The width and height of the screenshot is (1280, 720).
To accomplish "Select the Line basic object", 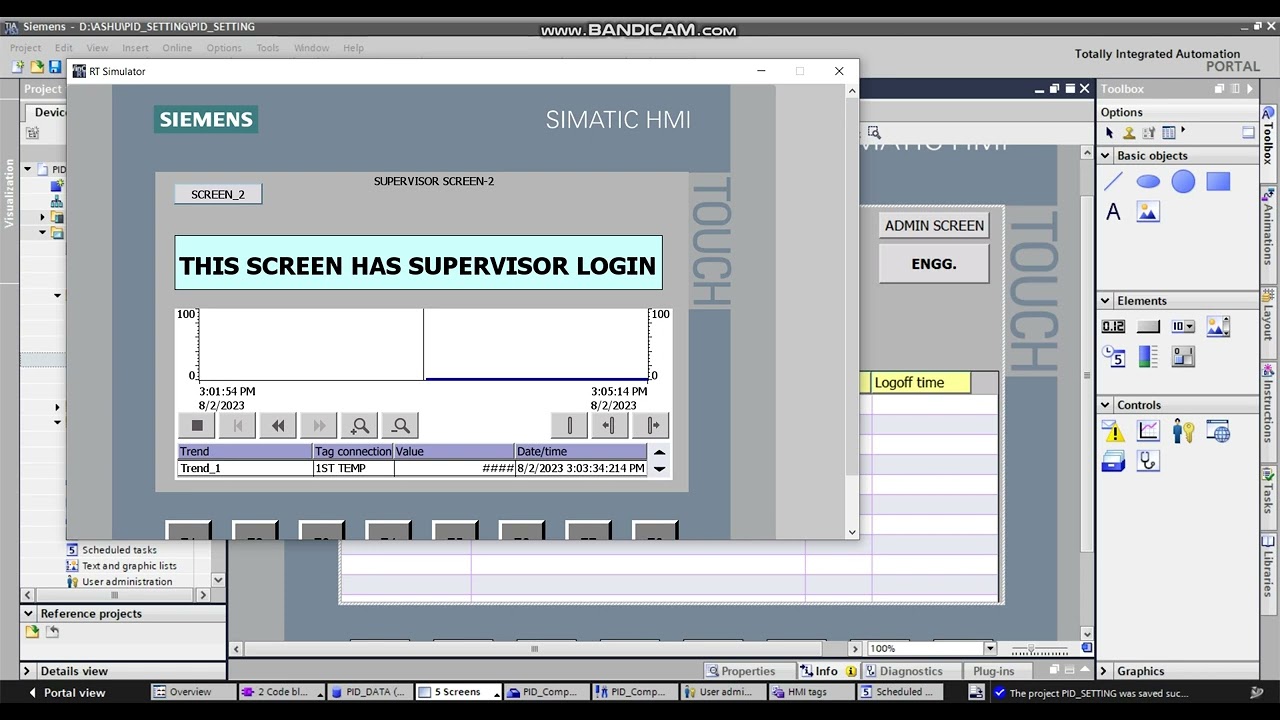I will click(x=1113, y=181).
